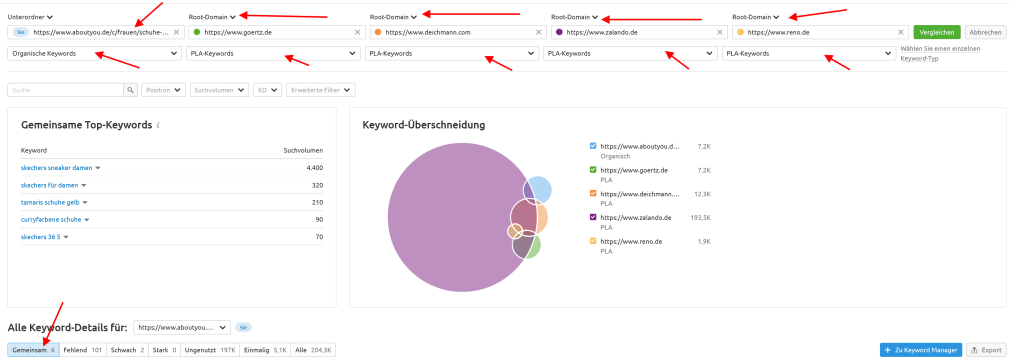This screenshot has height=363, width=1010.
Task: Toggle reno.de checkbox in legend
Action: pyautogui.click(x=593, y=241)
